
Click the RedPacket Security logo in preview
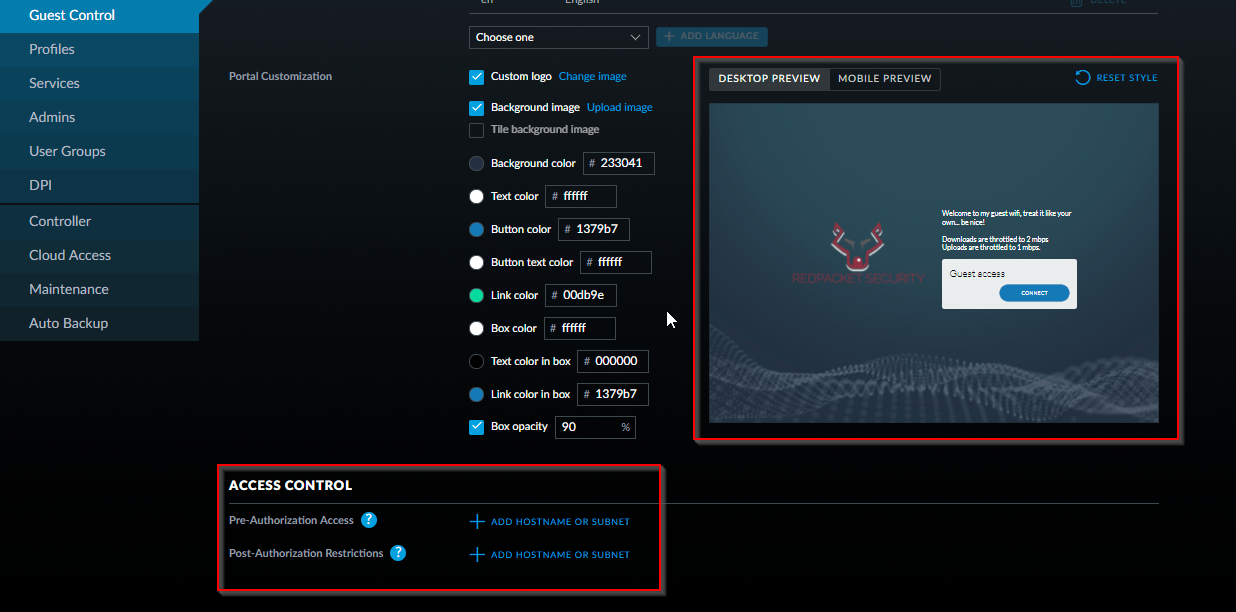[x=858, y=254]
